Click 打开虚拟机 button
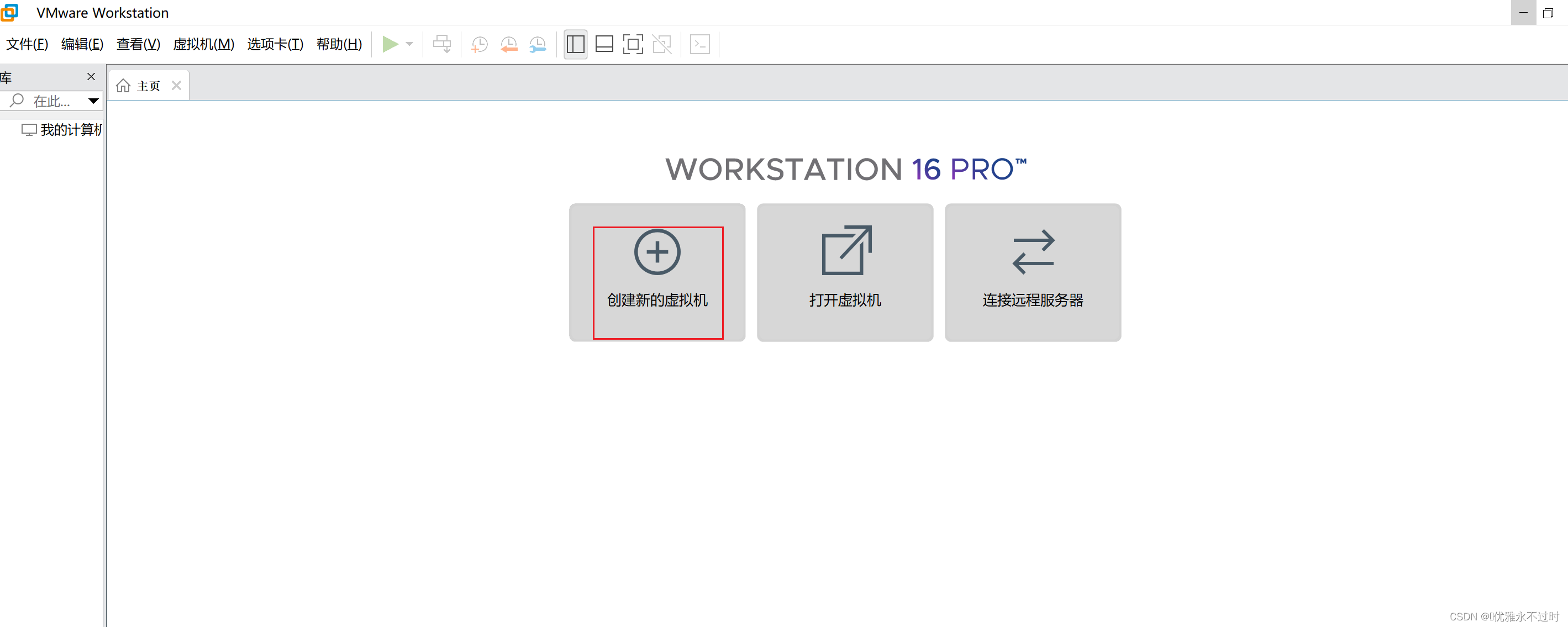 [x=845, y=272]
